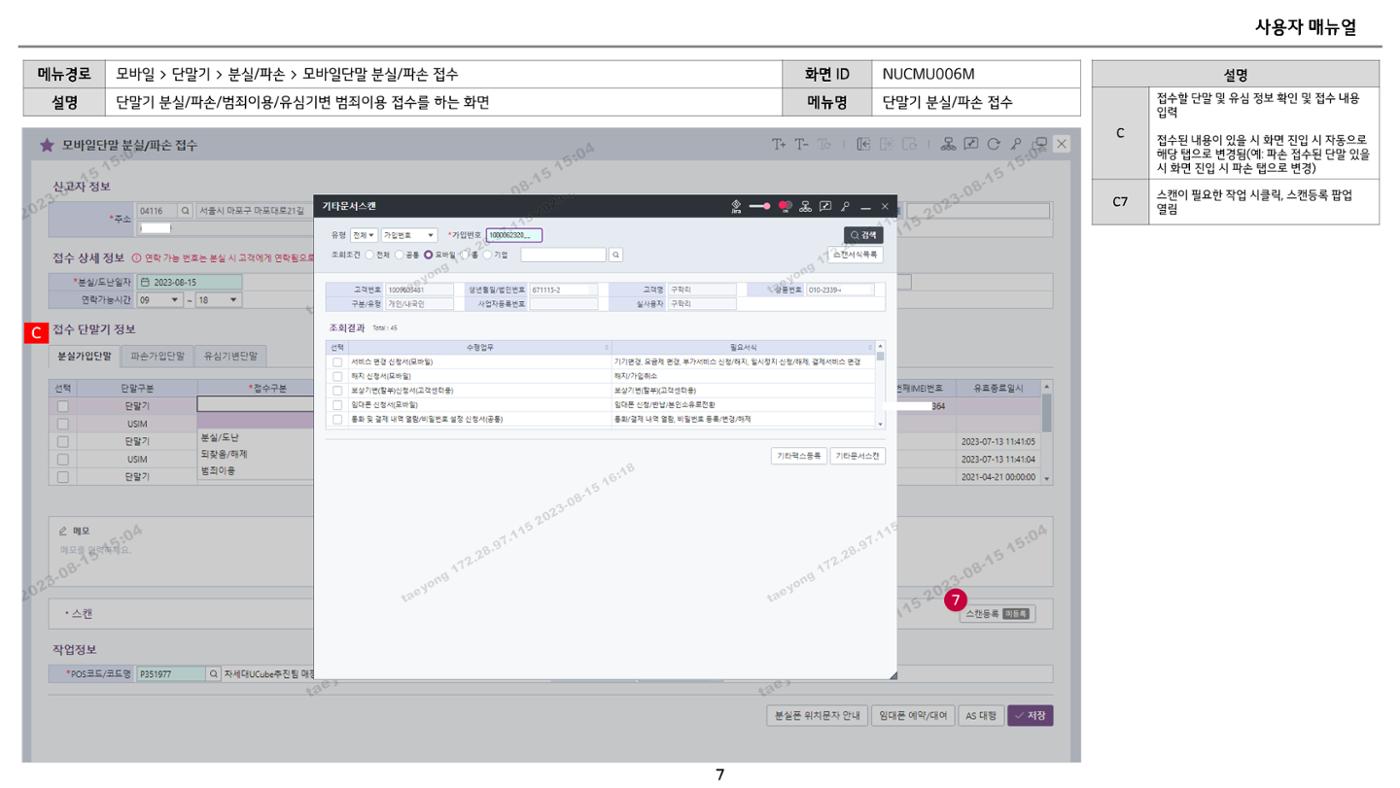Select the 전체 search-condition radio button
The image size is (1400, 788).
(368, 255)
